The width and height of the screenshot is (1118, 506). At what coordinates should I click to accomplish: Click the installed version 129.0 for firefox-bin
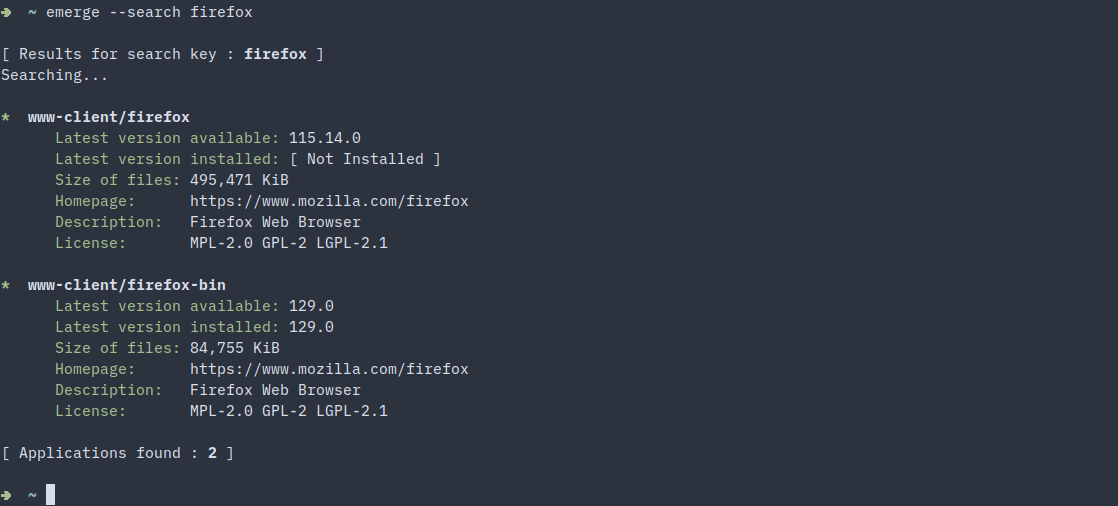tap(311, 327)
